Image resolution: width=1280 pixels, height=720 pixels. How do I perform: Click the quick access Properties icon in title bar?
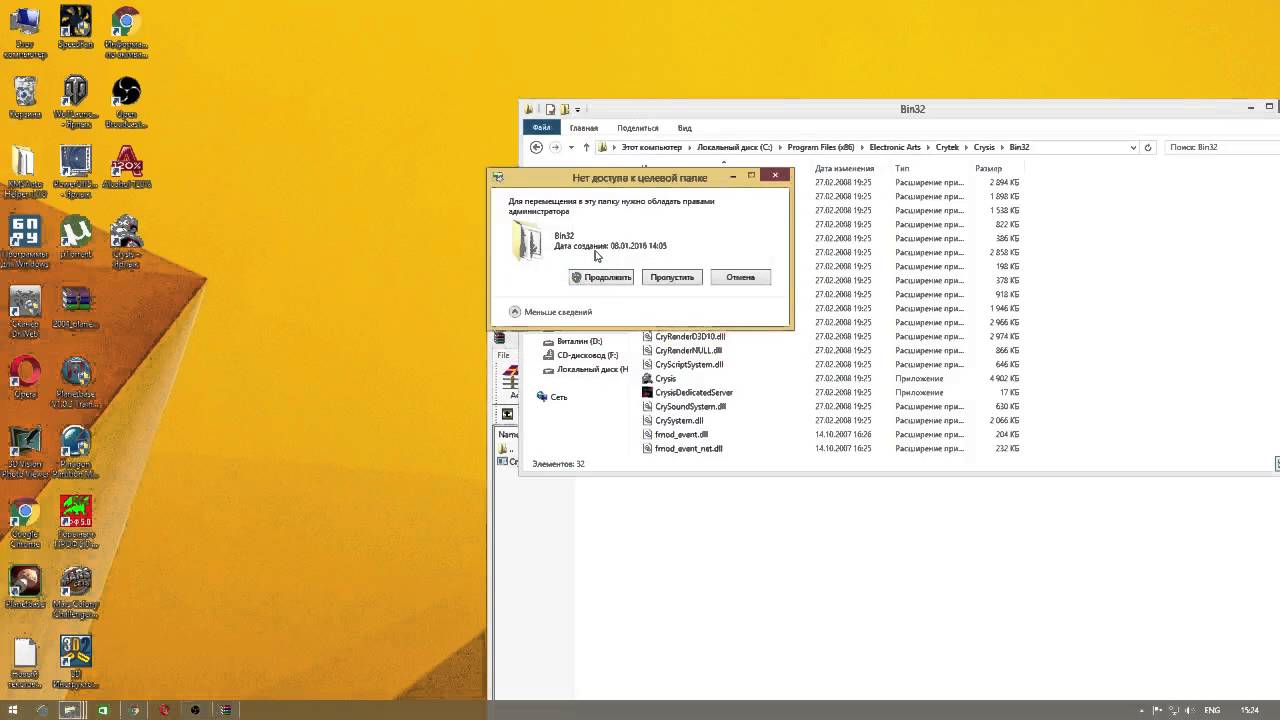pyautogui.click(x=550, y=109)
